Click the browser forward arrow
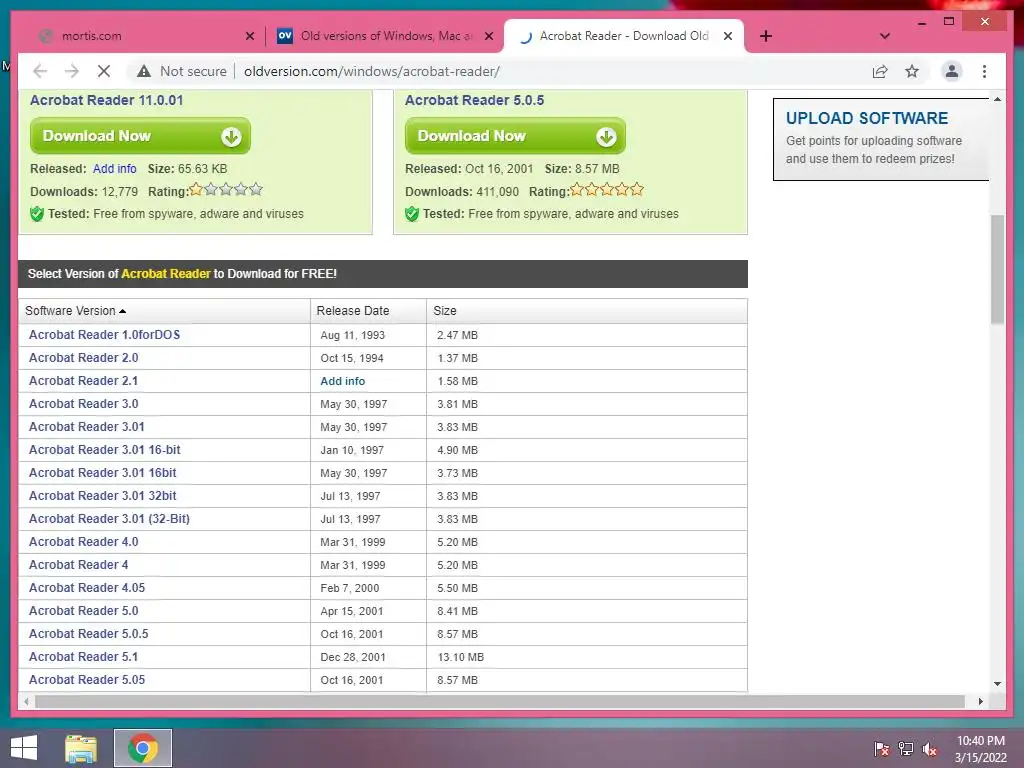Image resolution: width=1024 pixels, height=768 pixels. click(x=72, y=71)
